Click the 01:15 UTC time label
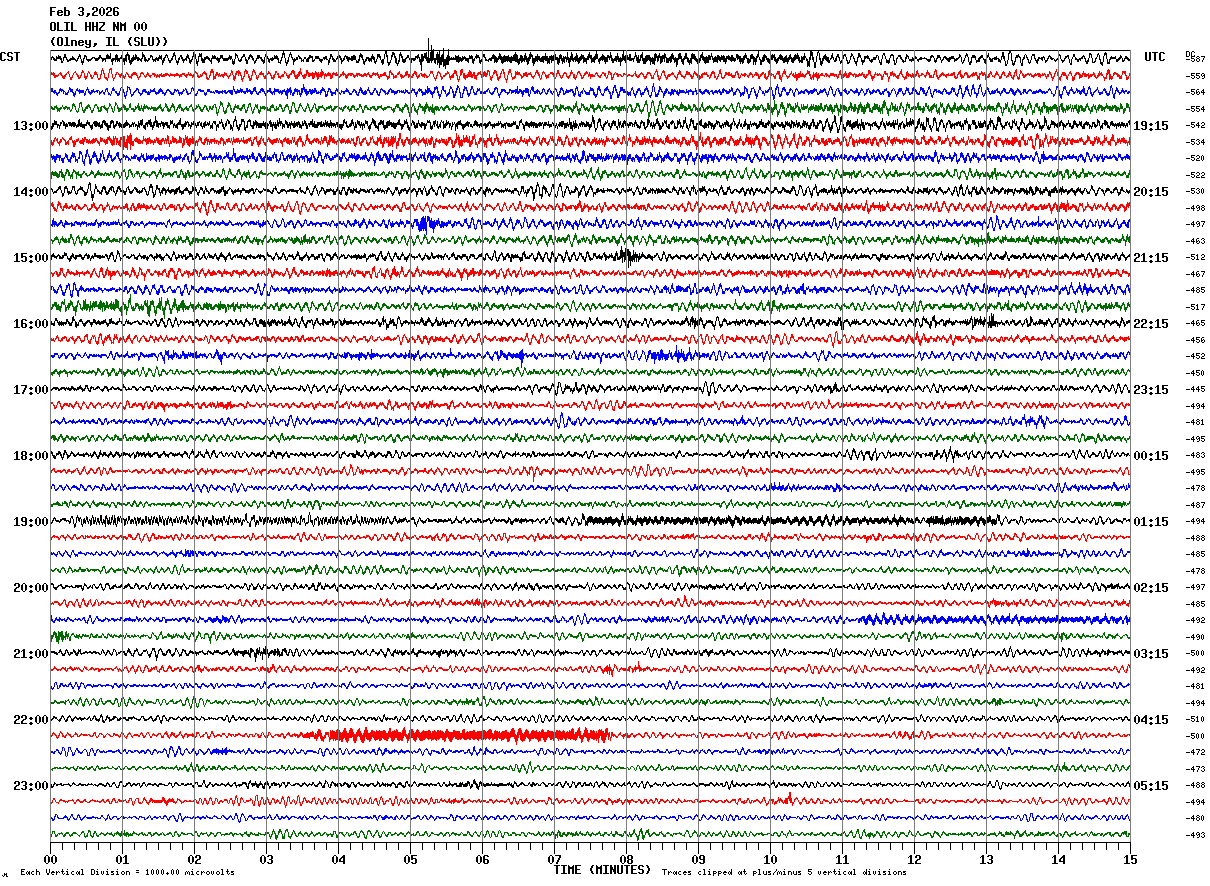Image resolution: width=1210 pixels, height=886 pixels. coord(1151,522)
